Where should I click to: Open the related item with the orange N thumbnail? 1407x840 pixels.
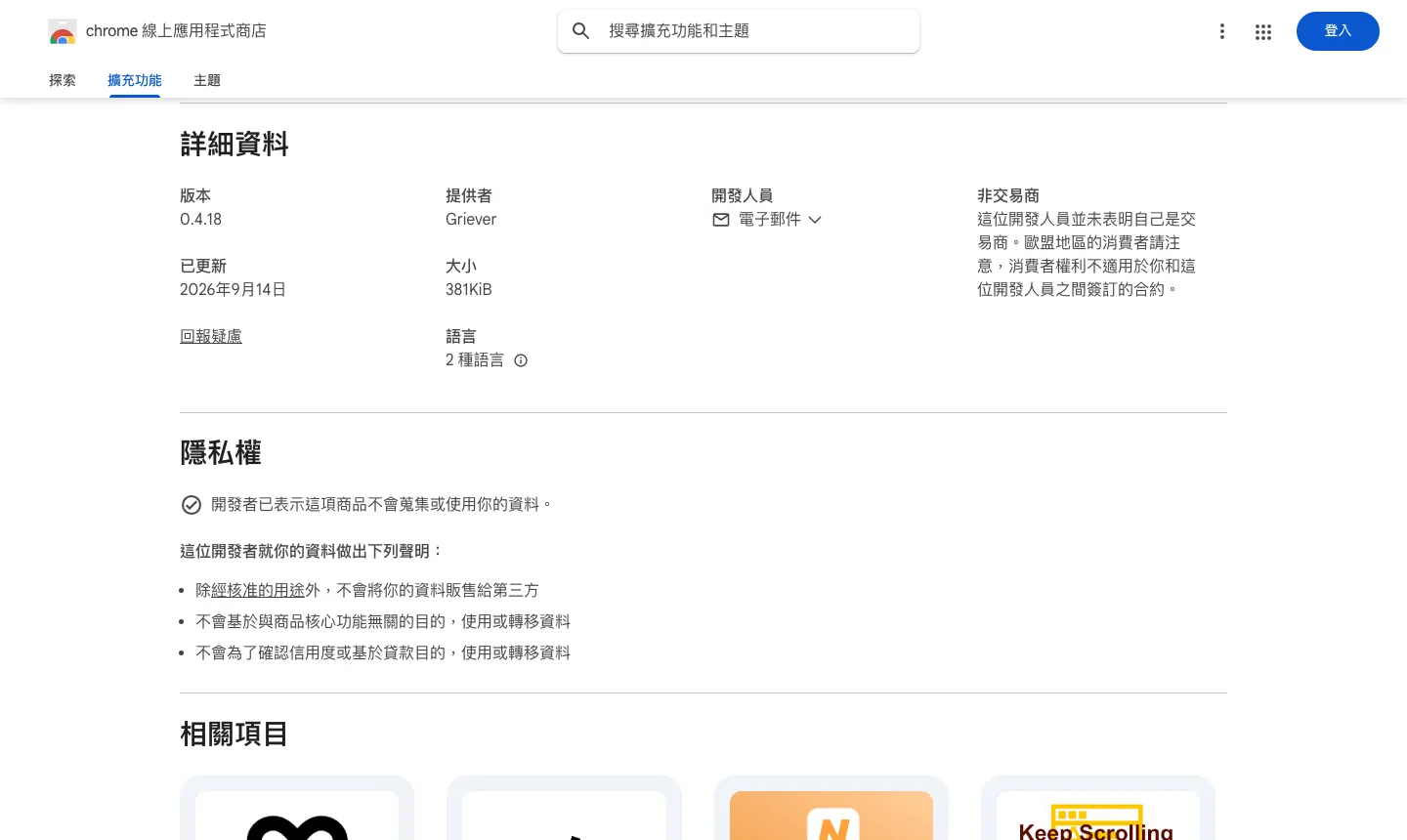click(x=831, y=808)
